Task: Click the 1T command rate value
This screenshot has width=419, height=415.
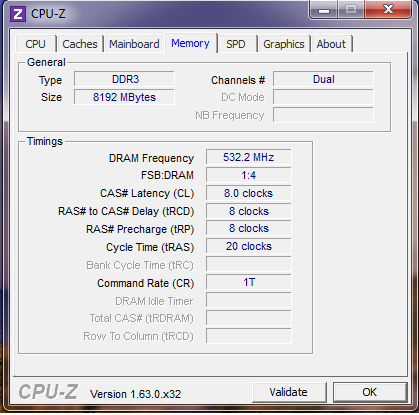Action: 249,282
